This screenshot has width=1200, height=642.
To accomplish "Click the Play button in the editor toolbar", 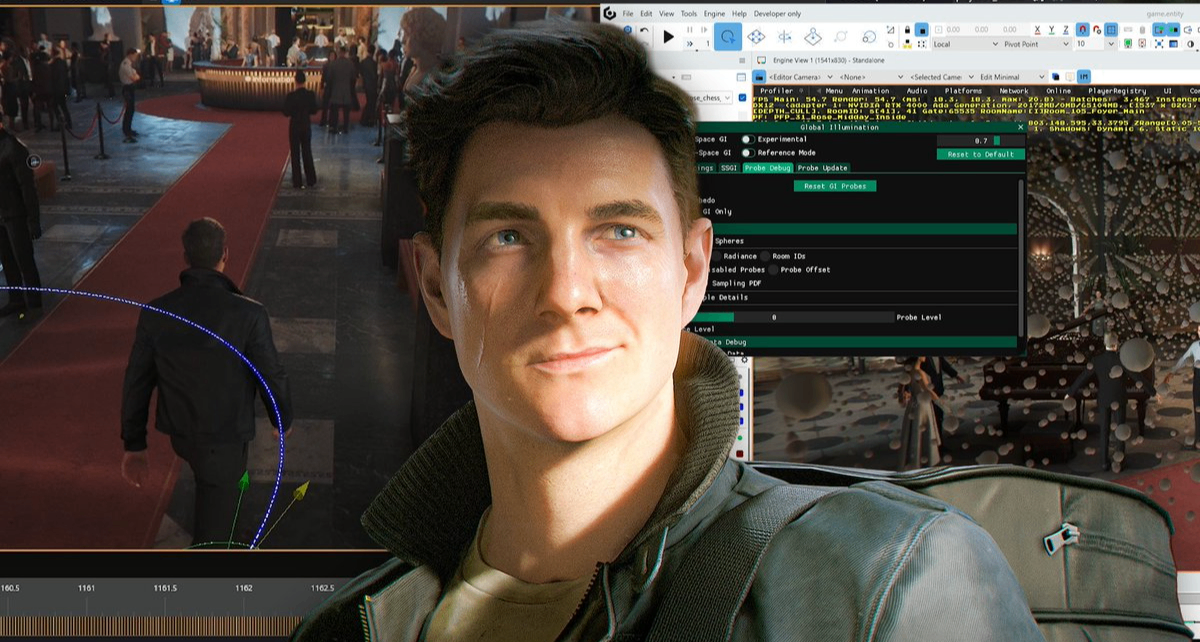I will (668, 36).
